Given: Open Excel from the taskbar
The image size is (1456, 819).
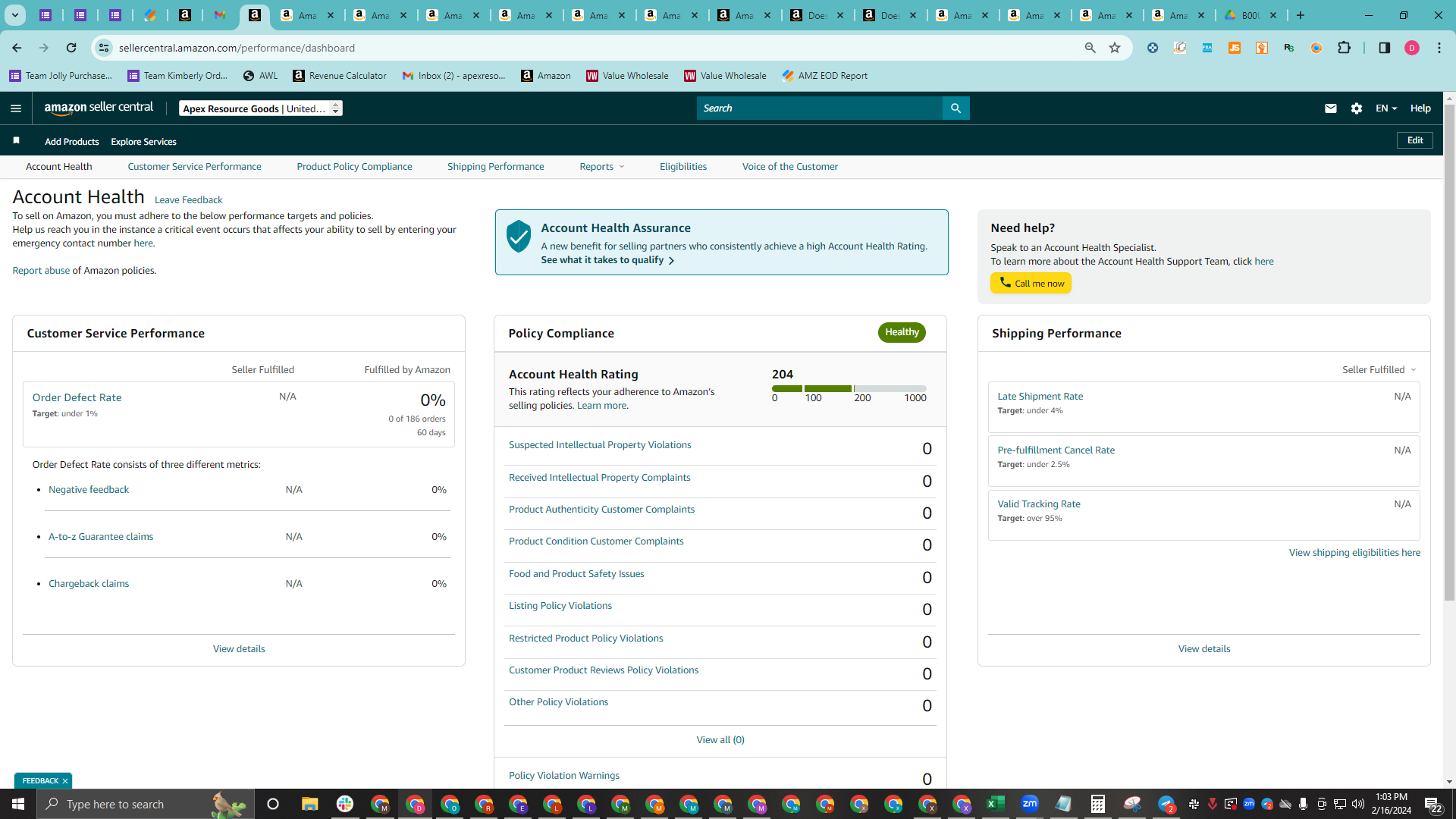Looking at the screenshot, I should tap(995, 804).
